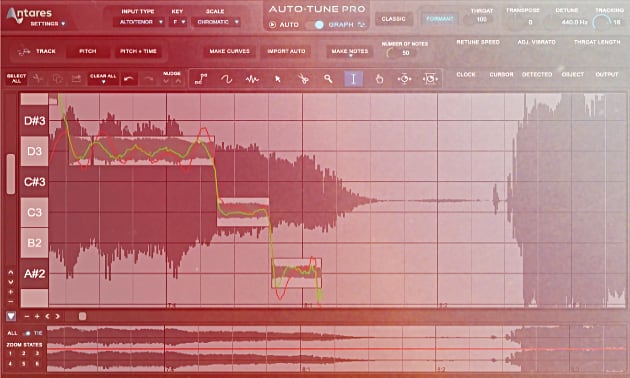The image size is (630, 378).
Task: Click the show-all zoom icon at toolbar end
Action: 430,79
